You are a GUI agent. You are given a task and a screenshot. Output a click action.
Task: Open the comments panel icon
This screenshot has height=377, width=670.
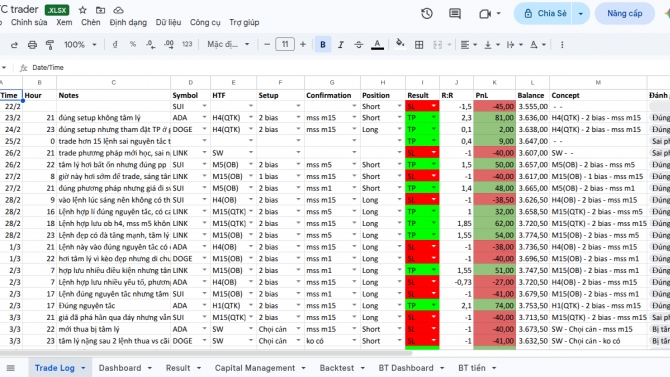point(455,14)
